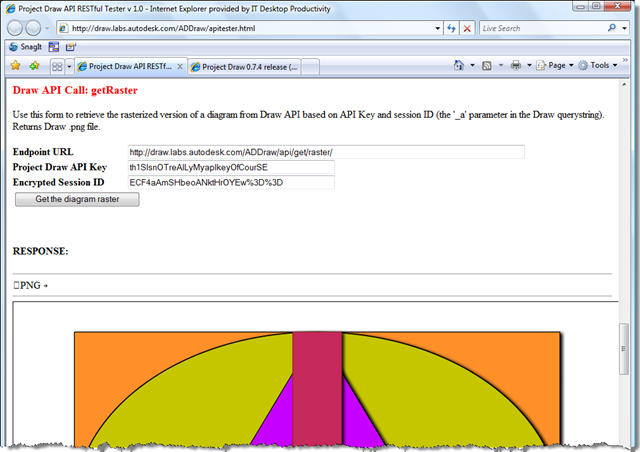640x452 pixels.
Task: Focus the Project Draw API Key field
Action: pos(230,167)
